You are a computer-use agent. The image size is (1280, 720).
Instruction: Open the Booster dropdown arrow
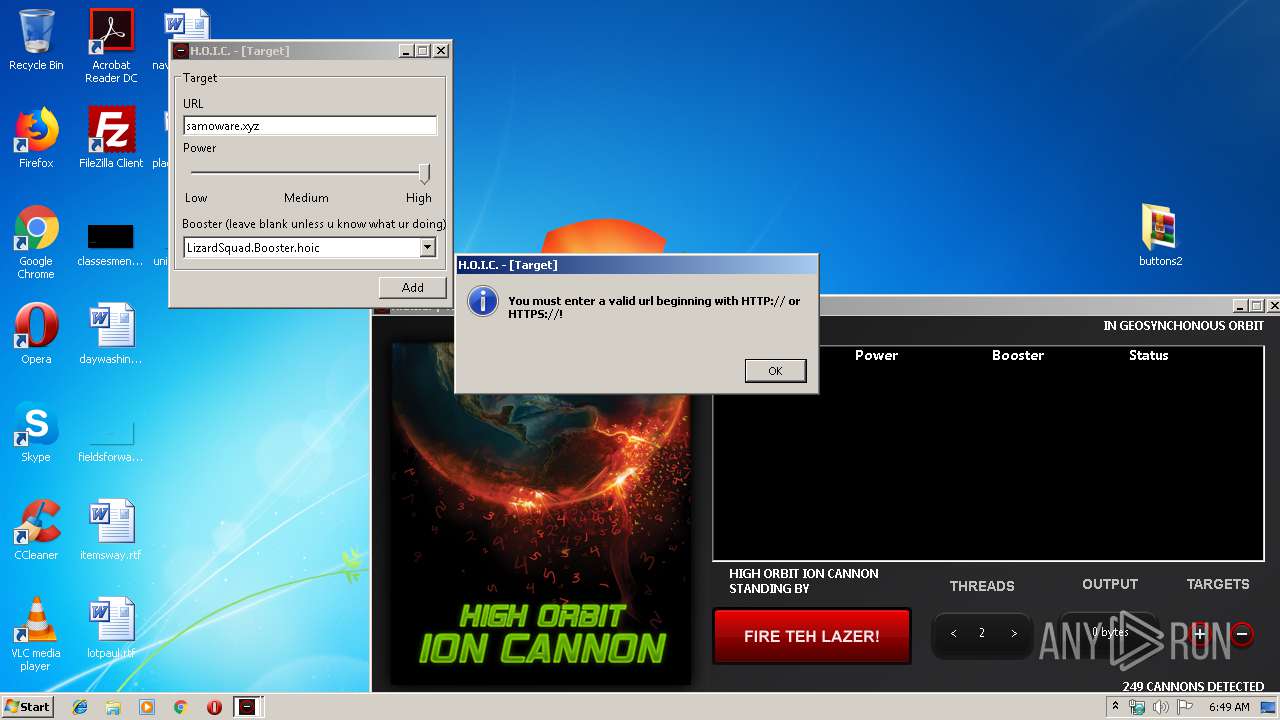coord(427,247)
